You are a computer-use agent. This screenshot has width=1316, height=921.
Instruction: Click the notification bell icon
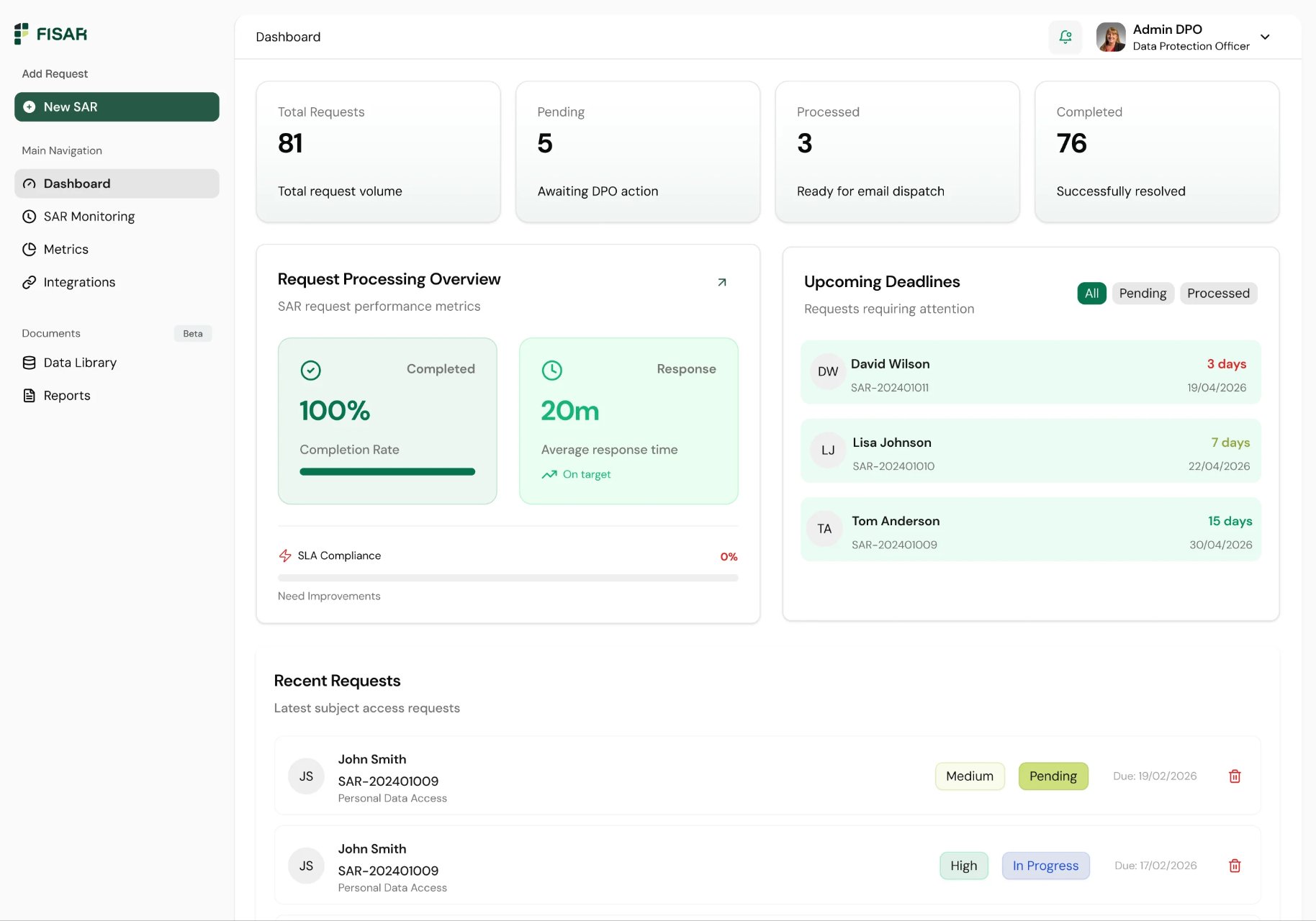click(x=1065, y=37)
